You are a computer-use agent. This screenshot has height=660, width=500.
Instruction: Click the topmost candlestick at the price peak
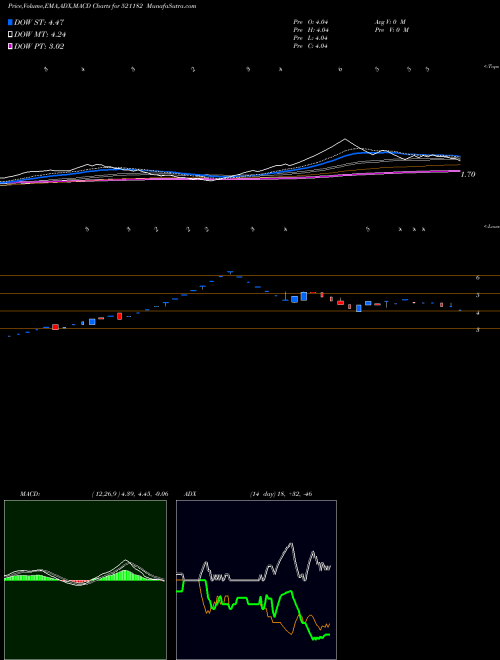[230, 272]
